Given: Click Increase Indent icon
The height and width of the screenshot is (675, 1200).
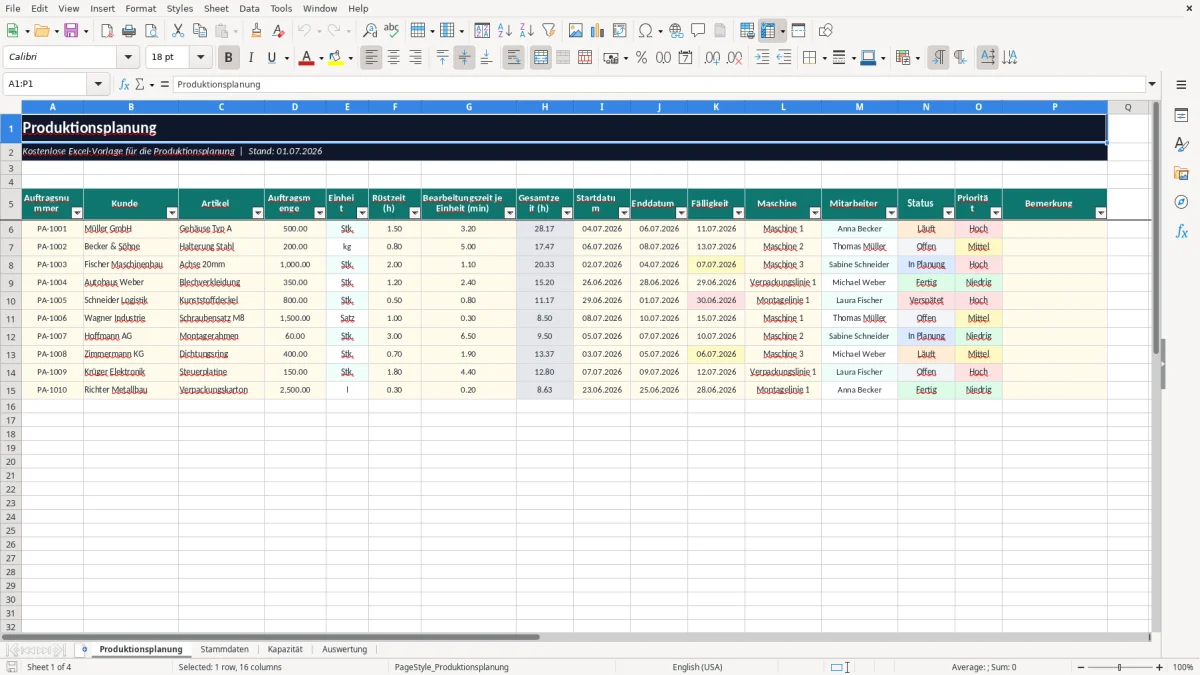Looking at the screenshot, I should tap(762, 58).
